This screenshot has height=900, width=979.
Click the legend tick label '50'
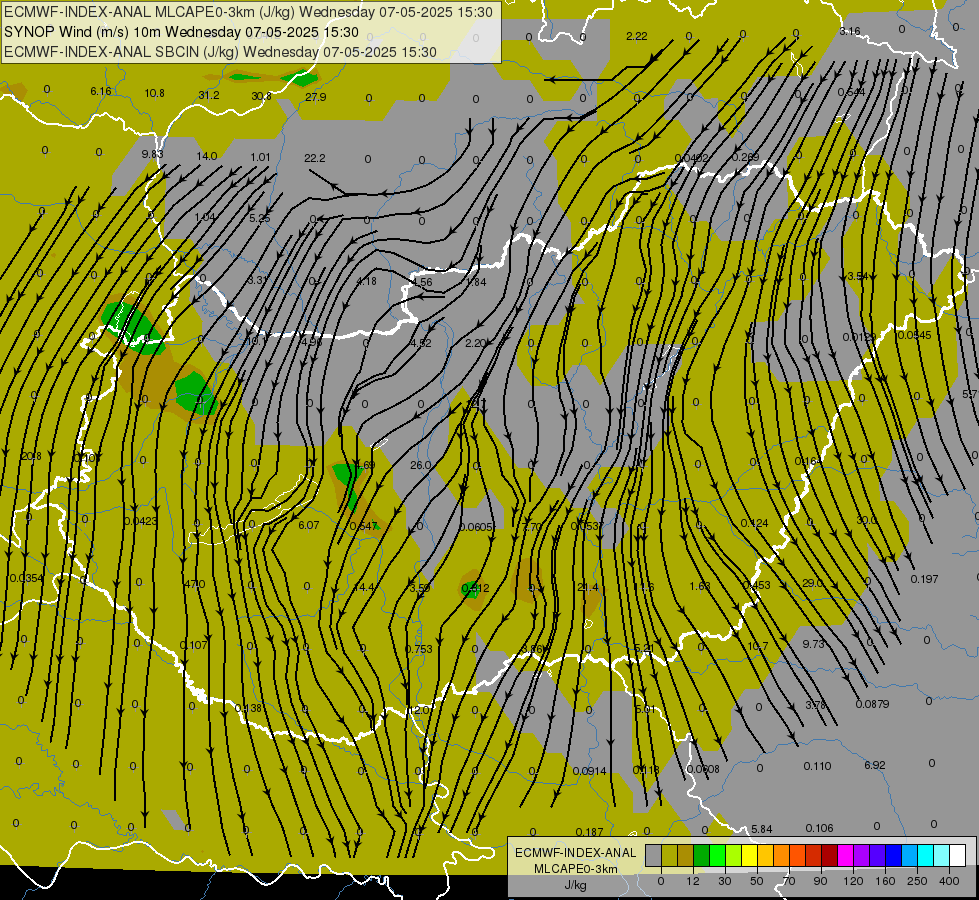point(756,881)
